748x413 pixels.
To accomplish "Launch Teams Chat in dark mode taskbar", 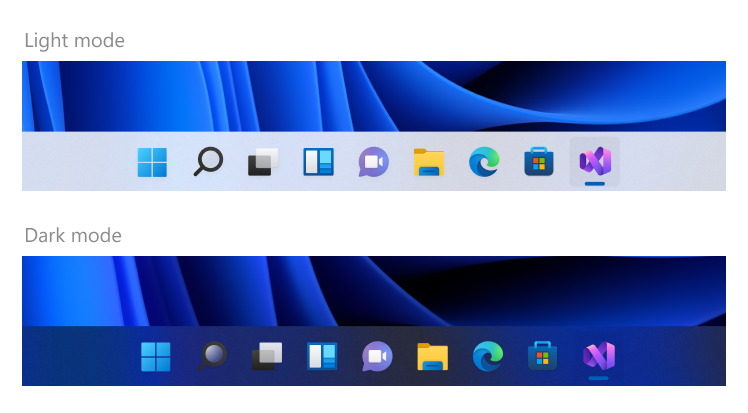I will 377,356.
